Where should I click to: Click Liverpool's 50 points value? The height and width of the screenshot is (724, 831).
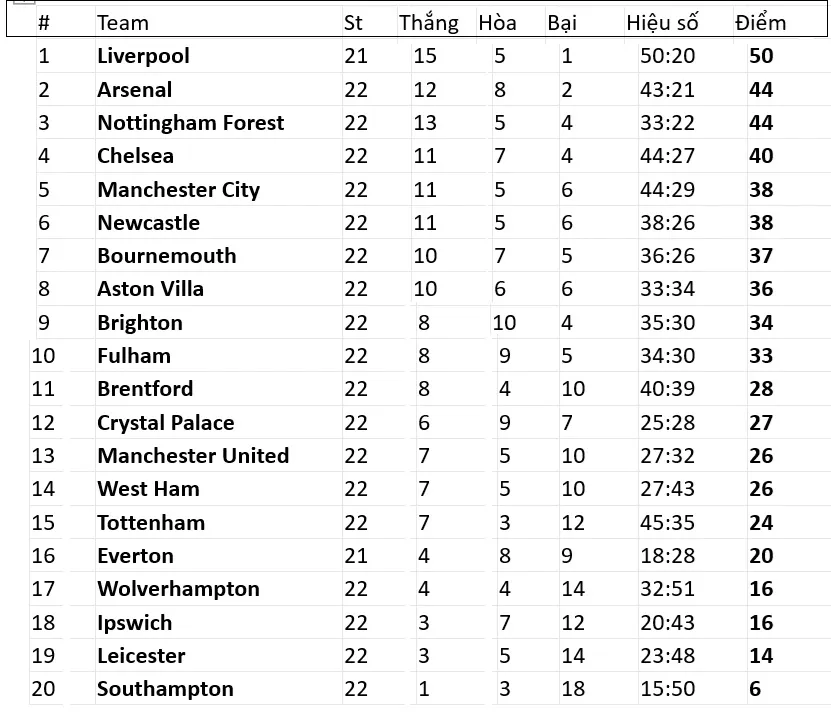(x=761, y=56)
